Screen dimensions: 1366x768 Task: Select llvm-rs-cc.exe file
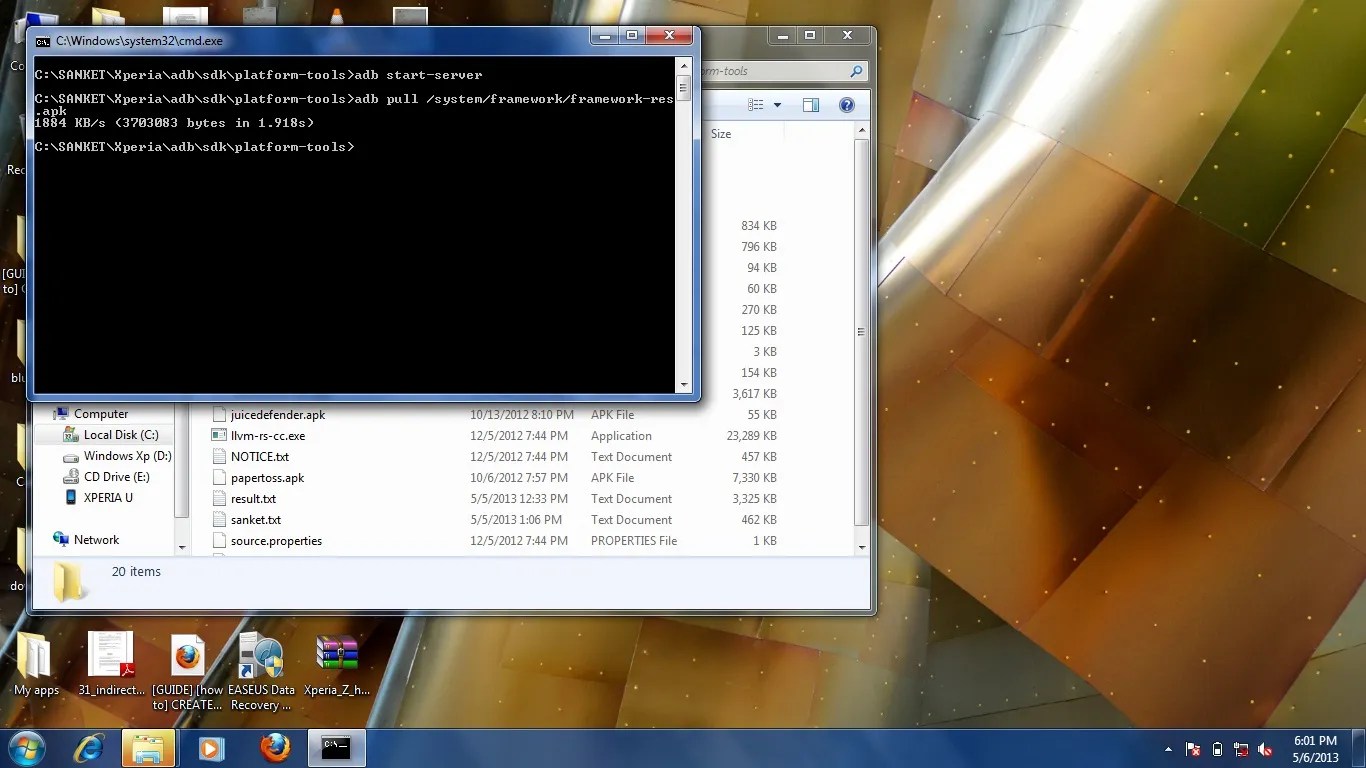coord(268,436)
